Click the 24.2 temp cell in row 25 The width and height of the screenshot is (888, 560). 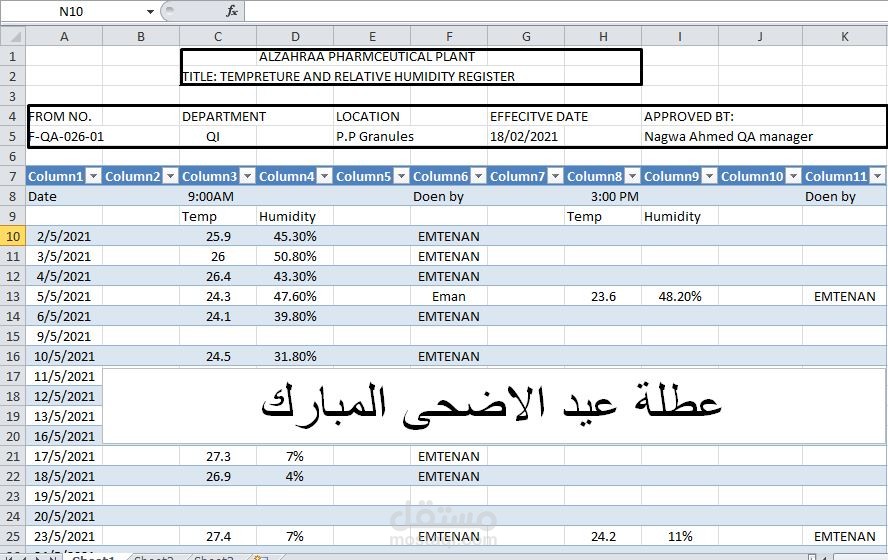(x=603, y=536)
